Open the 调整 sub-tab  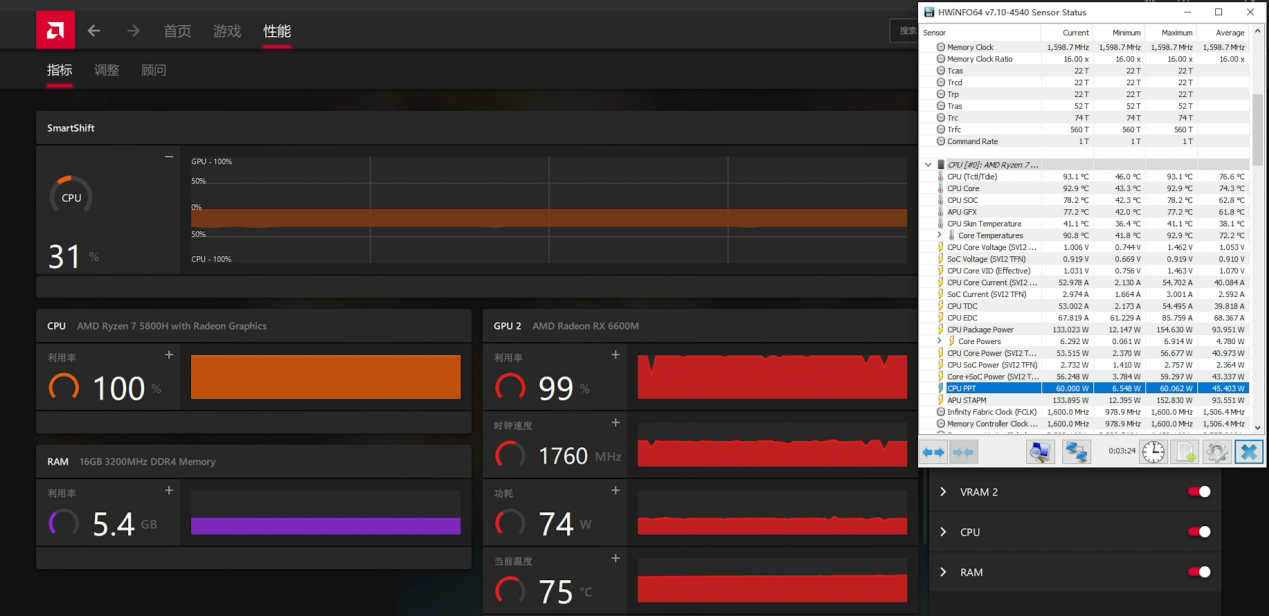107,70
